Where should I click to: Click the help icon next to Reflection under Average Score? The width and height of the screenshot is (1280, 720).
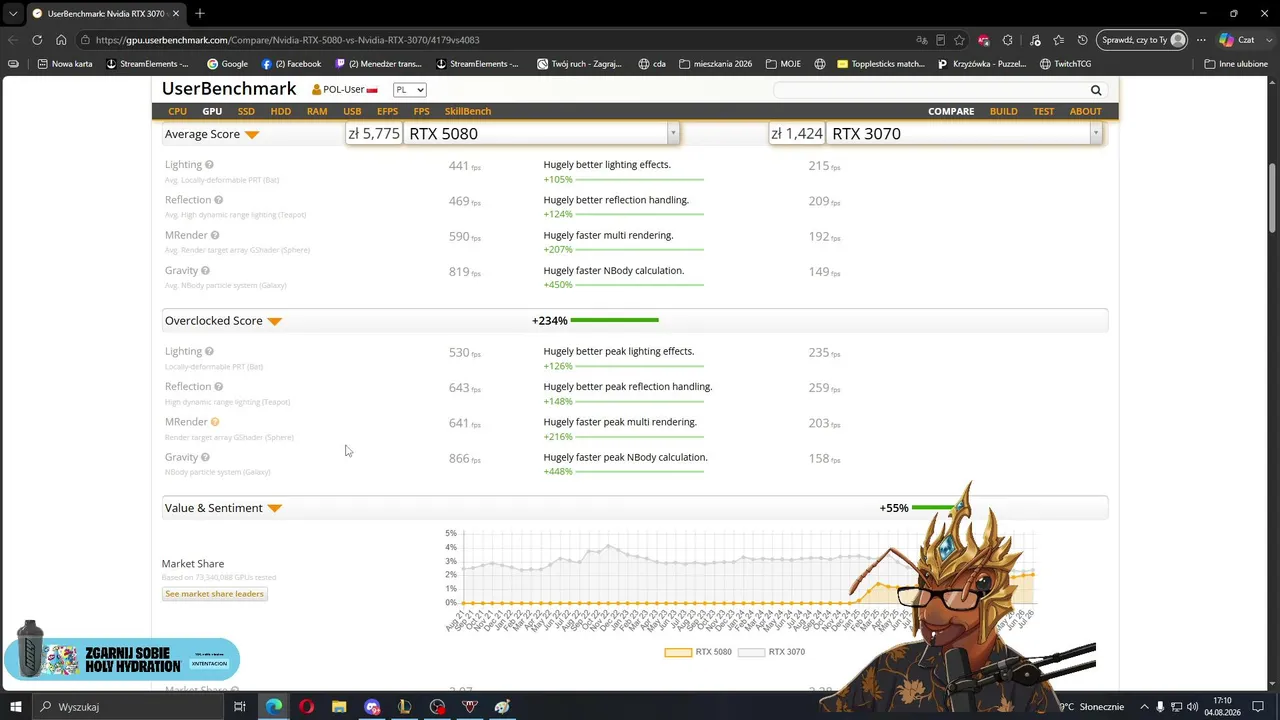218,200
